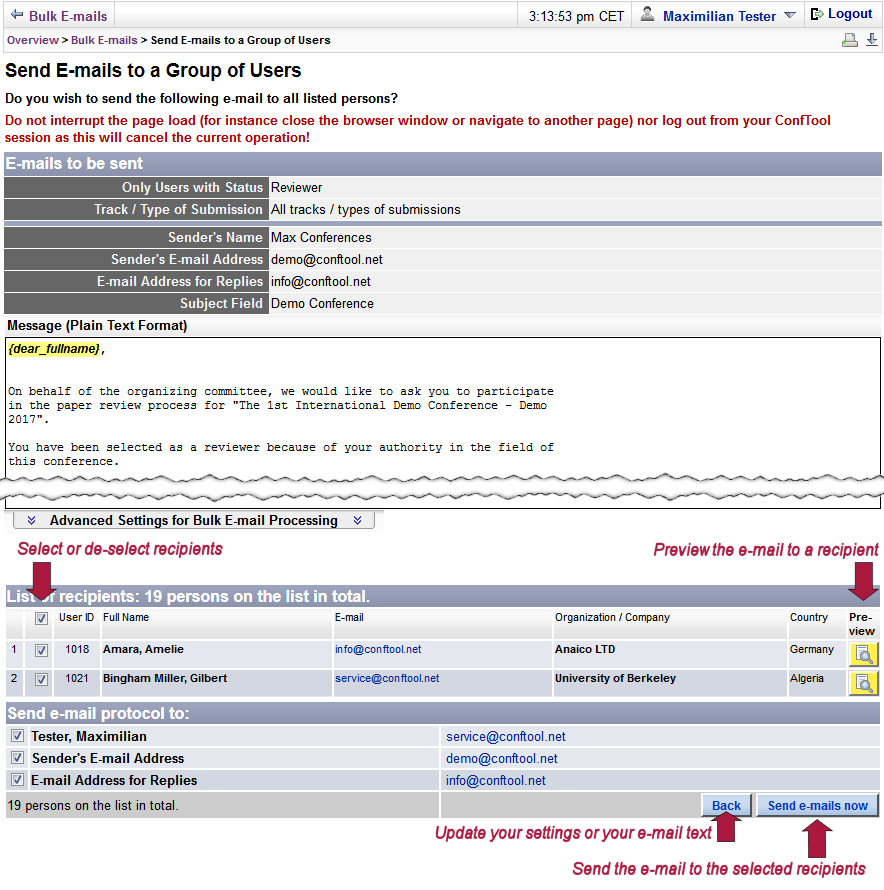Click the Logout link
The image size is (884, 890).
click(849, 14)
